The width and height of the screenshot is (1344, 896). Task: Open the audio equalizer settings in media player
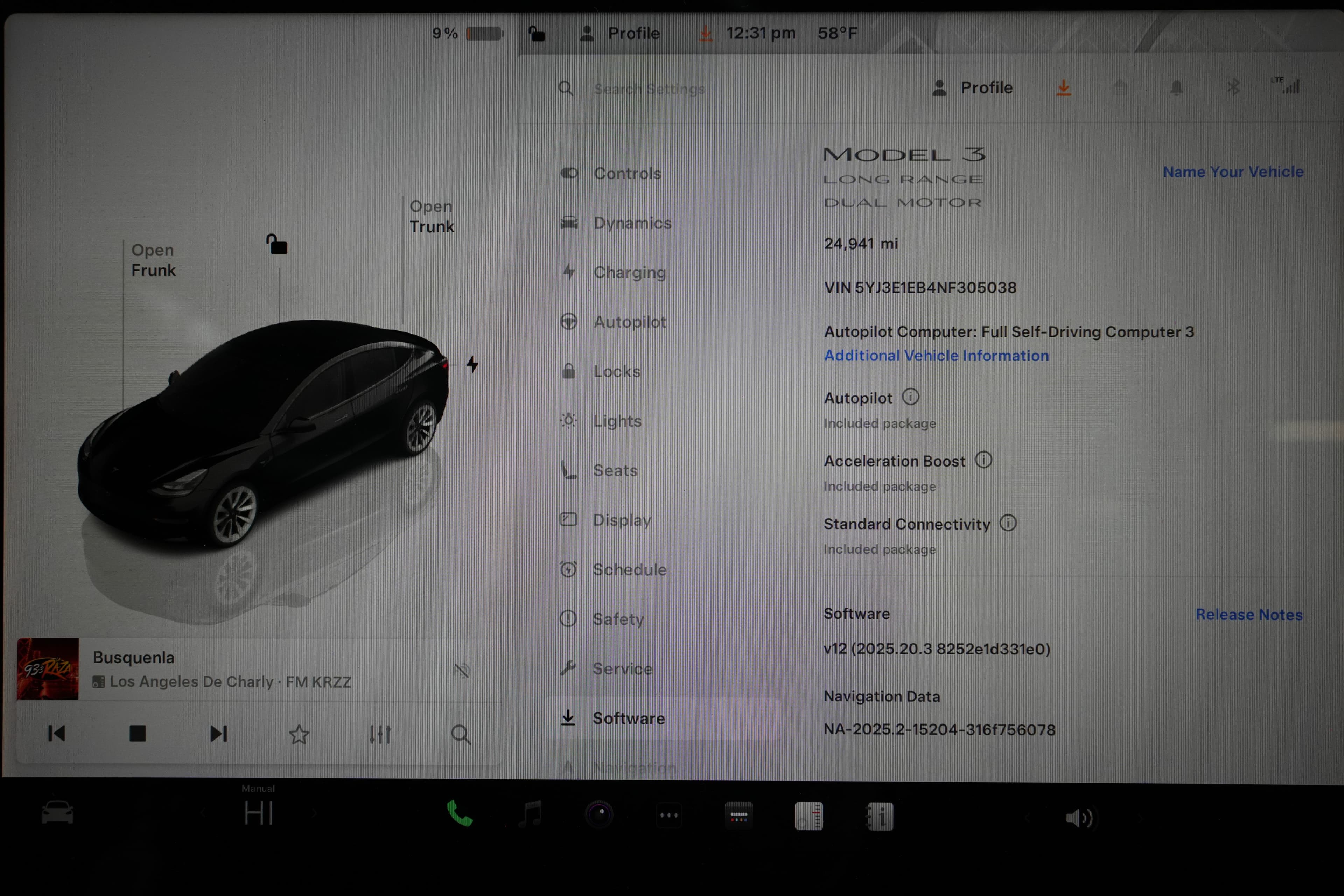pos(380,734)
